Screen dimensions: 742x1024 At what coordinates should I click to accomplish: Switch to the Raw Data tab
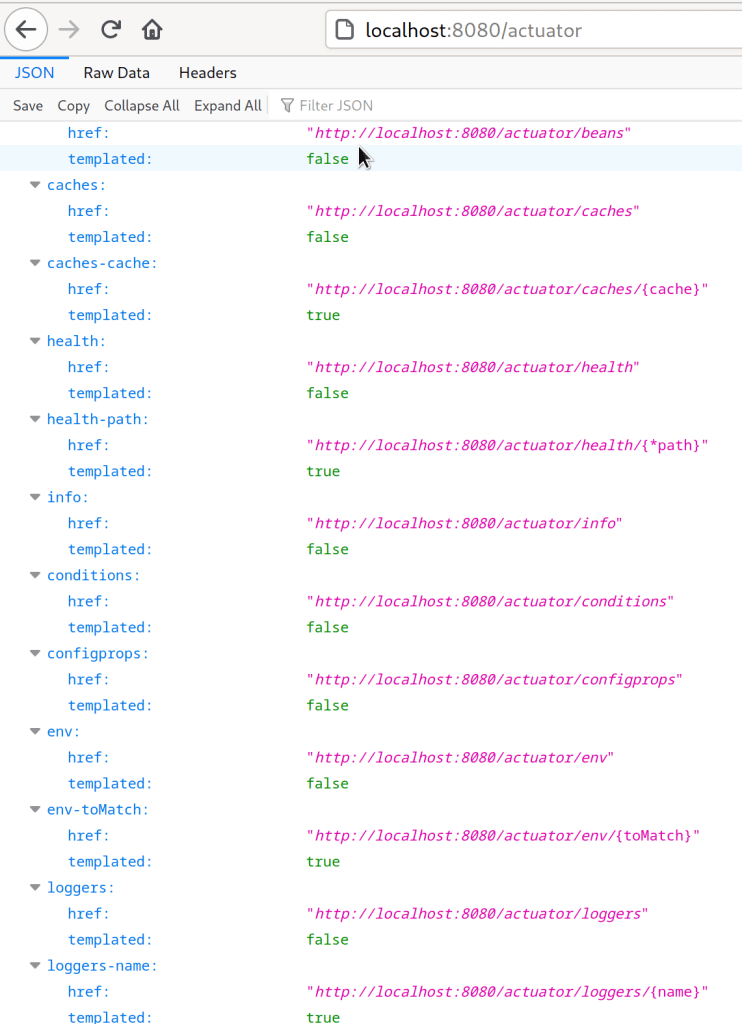(116, 72)
